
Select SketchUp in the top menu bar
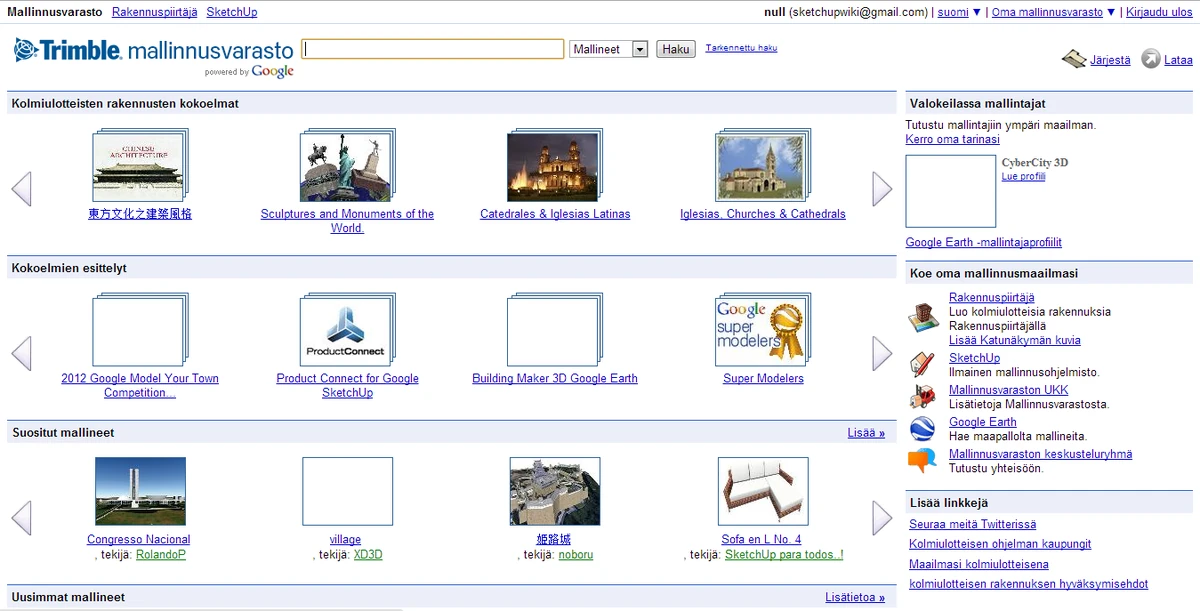tap(231, 12)
